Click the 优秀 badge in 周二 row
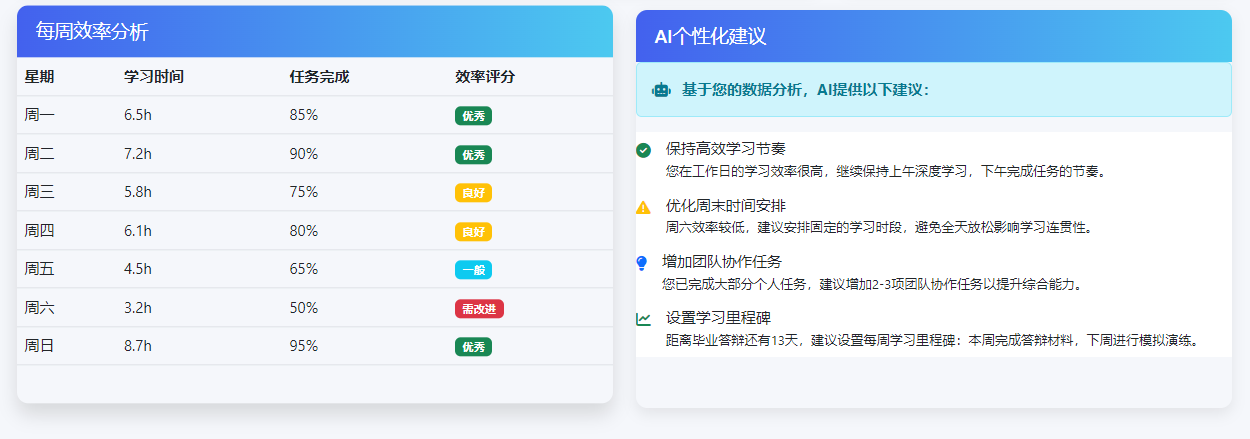1250x439 pixels. click(473, 155)
